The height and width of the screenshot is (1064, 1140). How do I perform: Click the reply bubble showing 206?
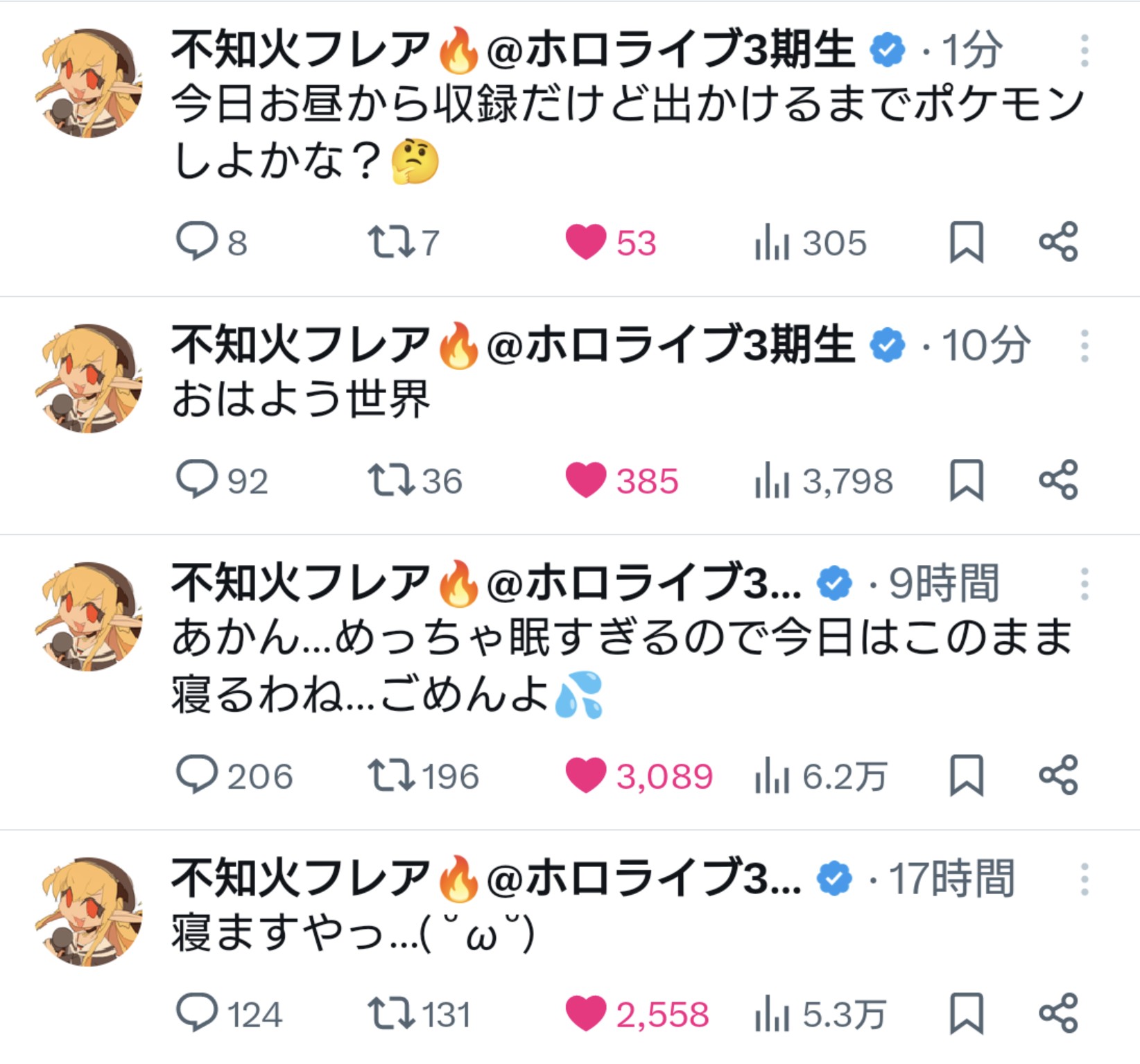[196, 775]
